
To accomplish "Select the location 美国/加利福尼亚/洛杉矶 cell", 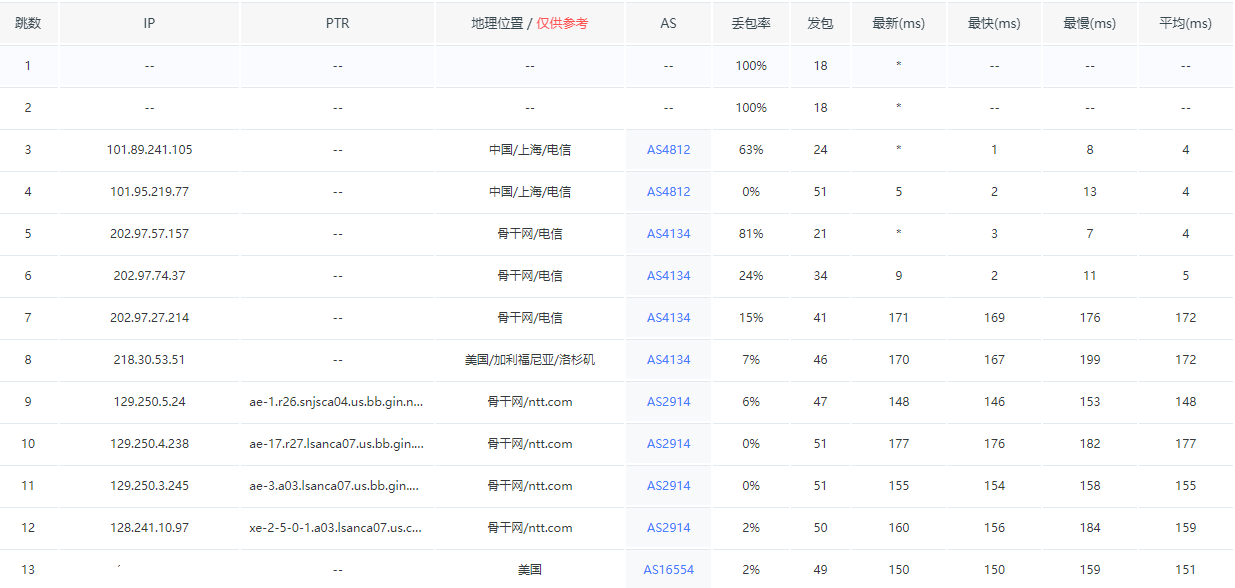I will click(529, 360).
